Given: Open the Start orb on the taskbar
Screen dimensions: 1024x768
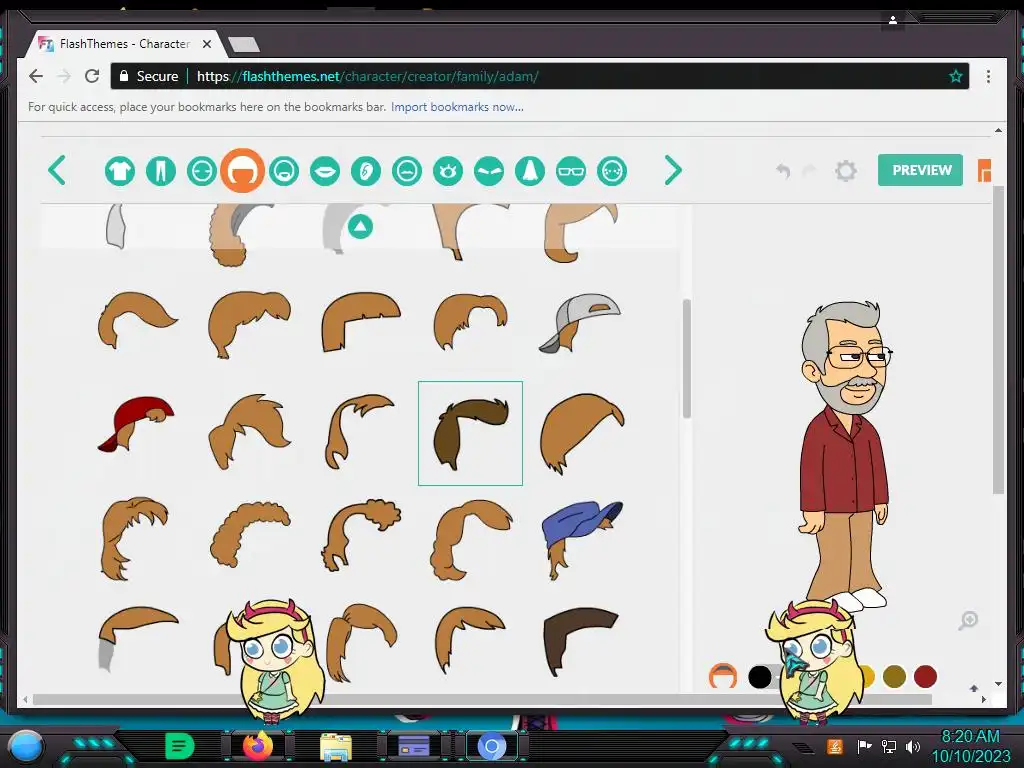Looking at the screenshot, I should tap(26, 746).
